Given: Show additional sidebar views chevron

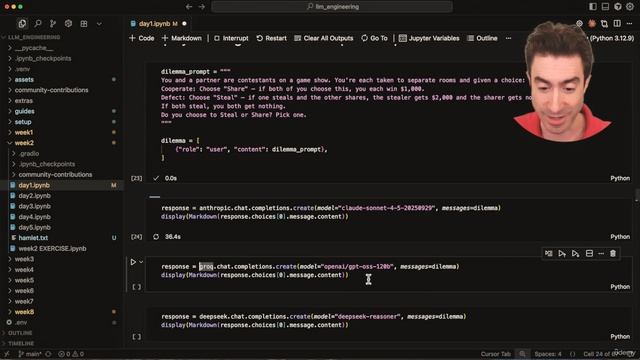Looking at the screenshot, I should coord(99,24).
